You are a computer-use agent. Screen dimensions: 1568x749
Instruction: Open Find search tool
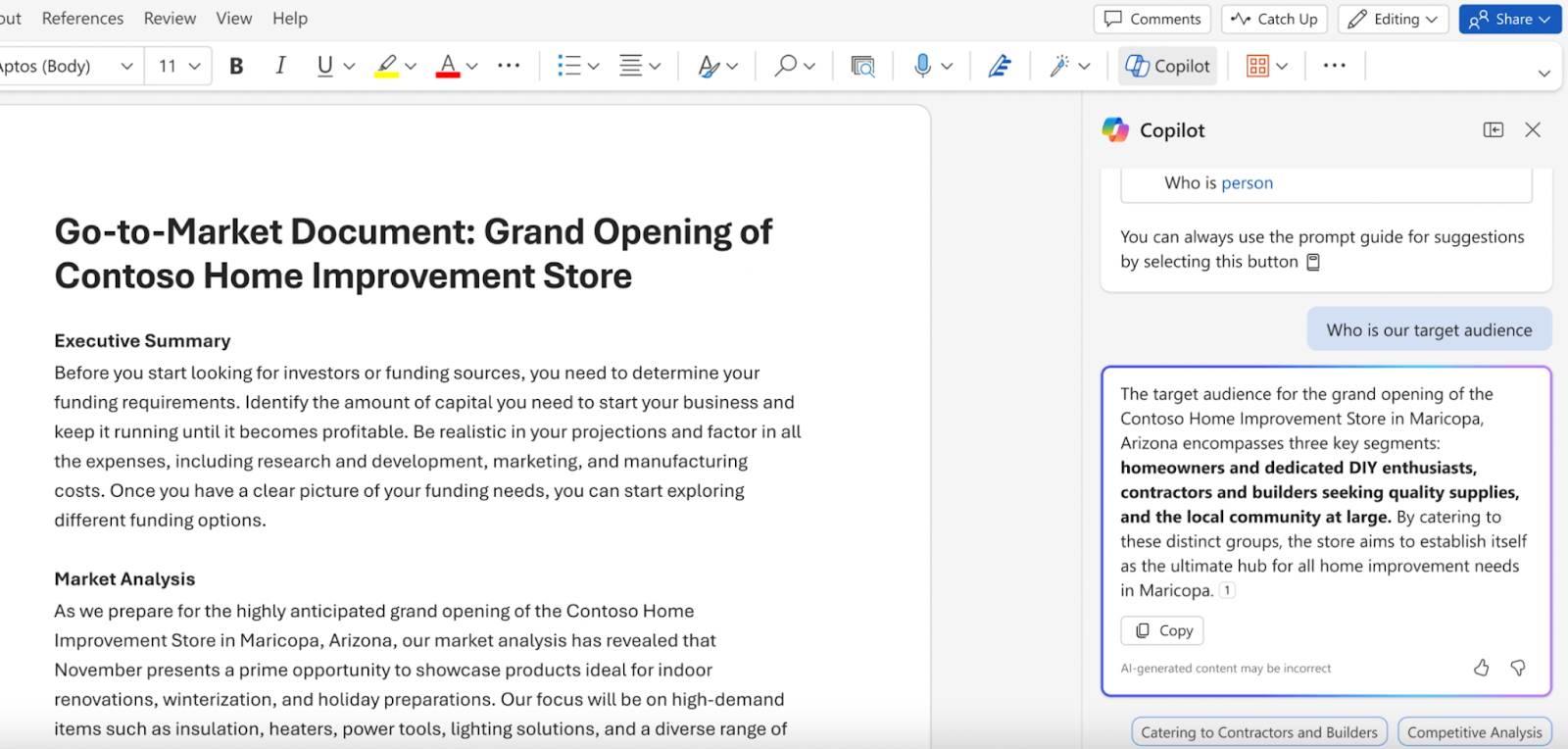click(x=785, y=66)
